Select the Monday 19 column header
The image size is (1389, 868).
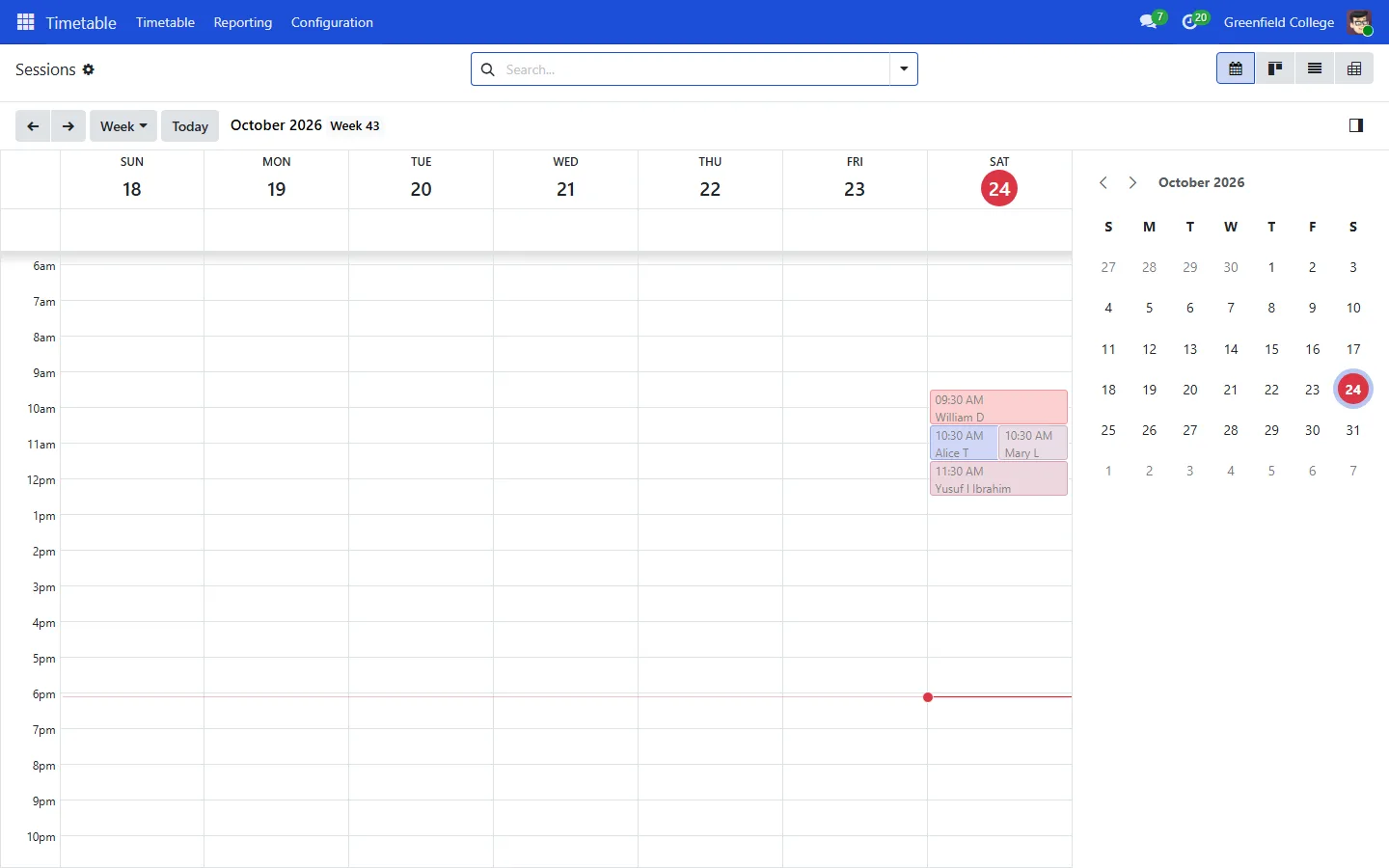[x=277, y=179]
